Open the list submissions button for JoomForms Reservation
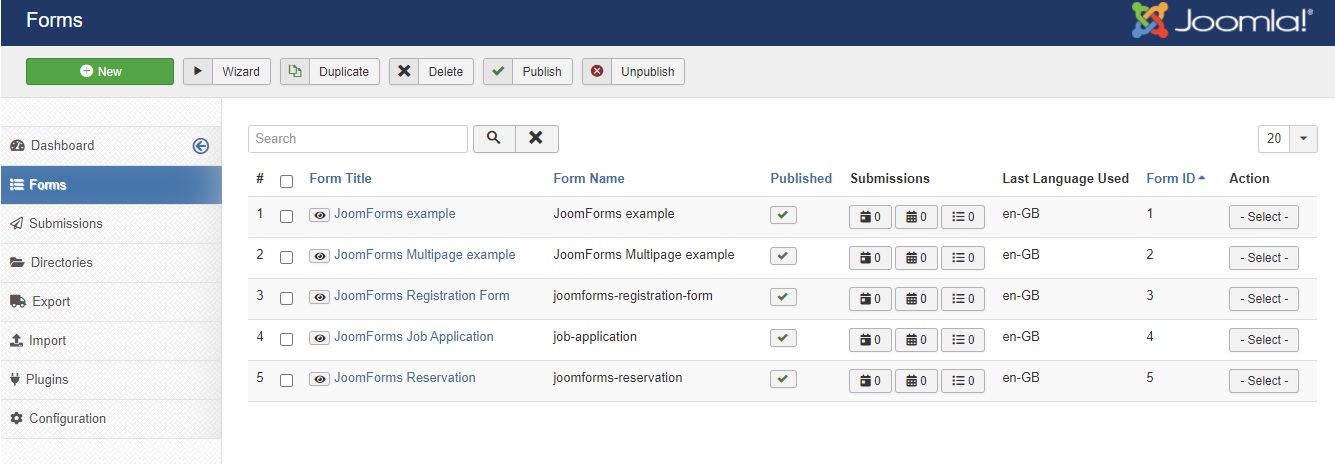The width and height of the screenshot is (1335, 464). (x=963, y=381)
